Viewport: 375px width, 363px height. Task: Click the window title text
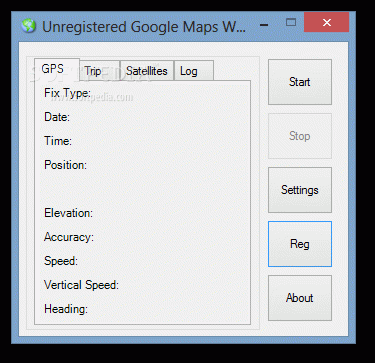coord(144,27)
